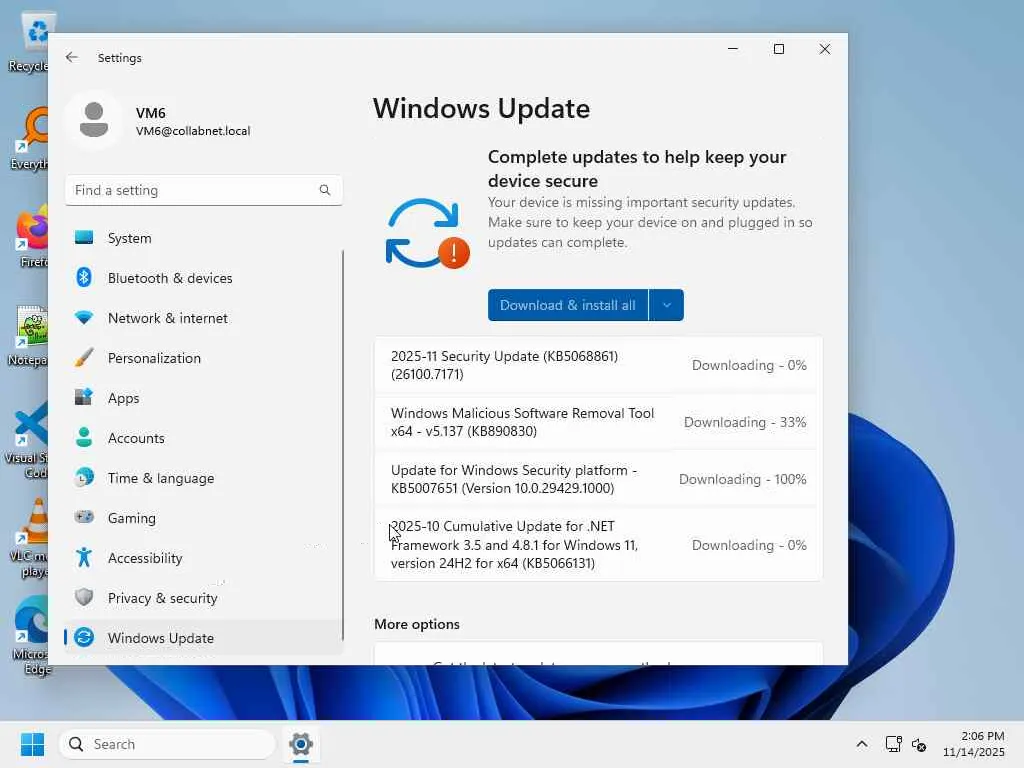This screenshot has width=1024, height=768.
Task: Open the Everything search desktop shortcut
Action: 30,138
